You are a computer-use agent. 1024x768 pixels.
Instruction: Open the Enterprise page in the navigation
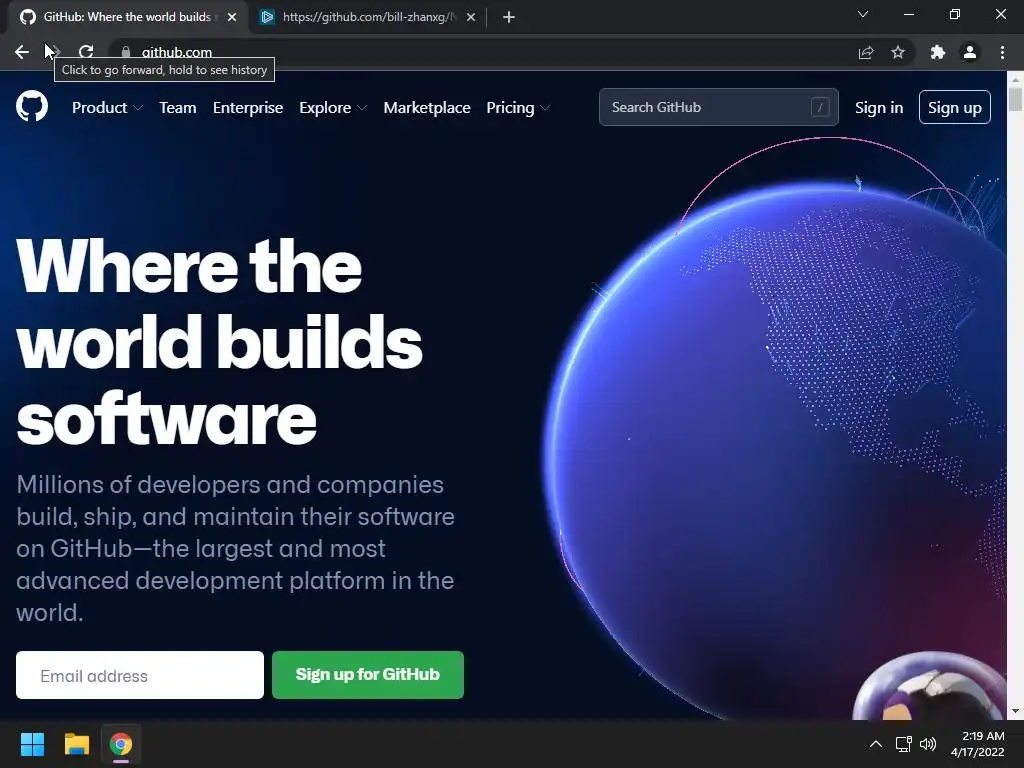pyautogui.click(x=248, y=108)
